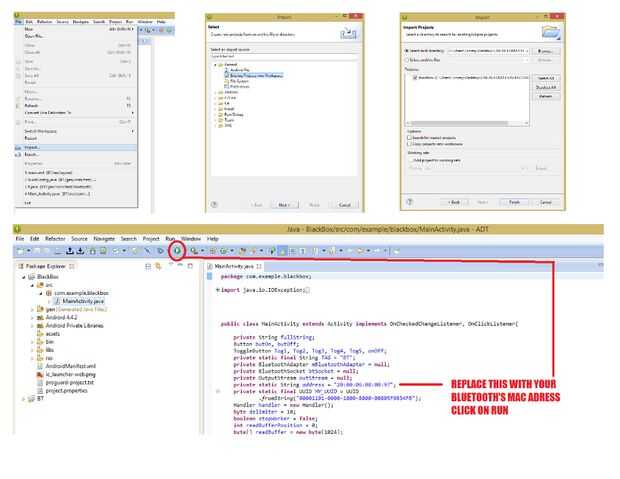Viewport: 620px width, 479px height.
Task: Enable Search for nested projects checkbox
Action: pos(410,138)
